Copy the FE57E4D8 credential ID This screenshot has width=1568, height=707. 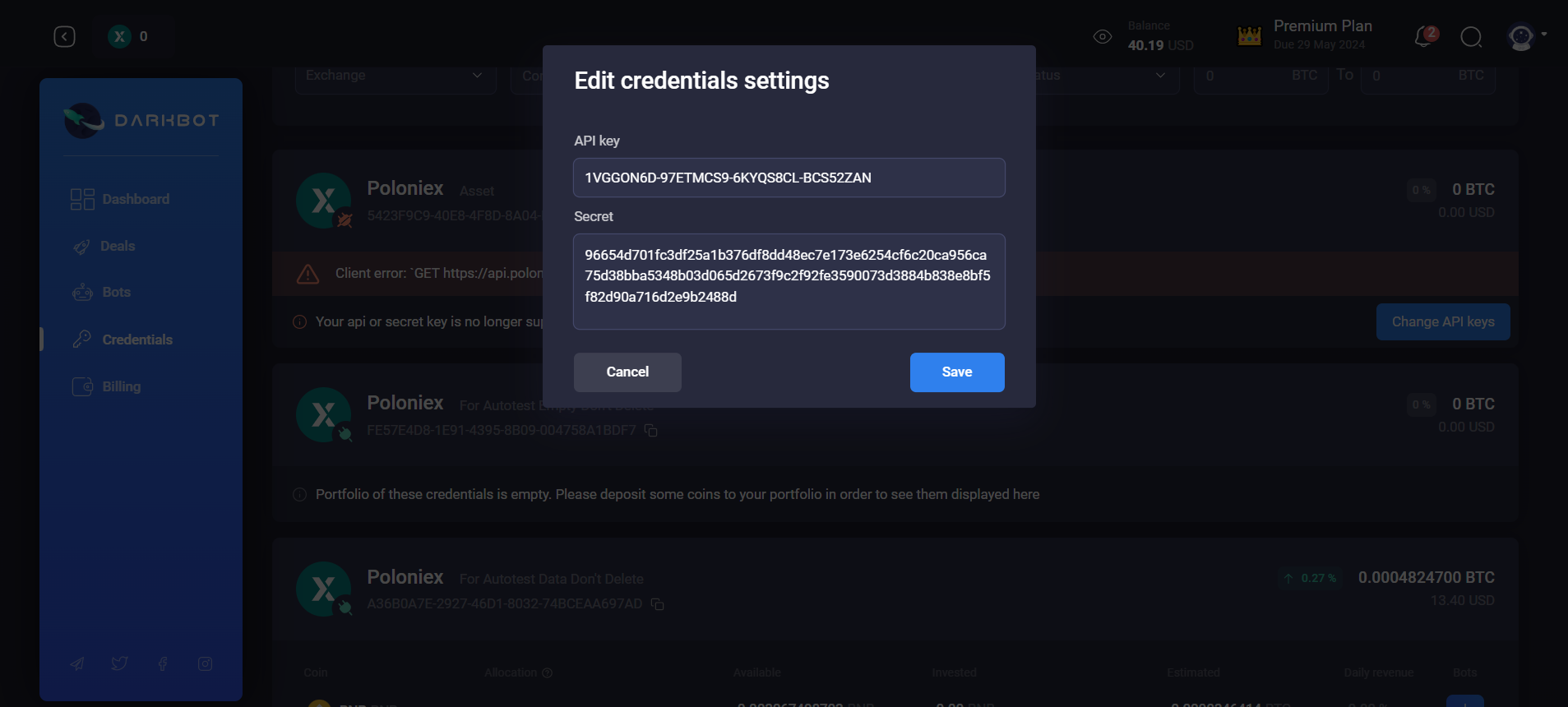pyautogui.click(x=651, y=430)
